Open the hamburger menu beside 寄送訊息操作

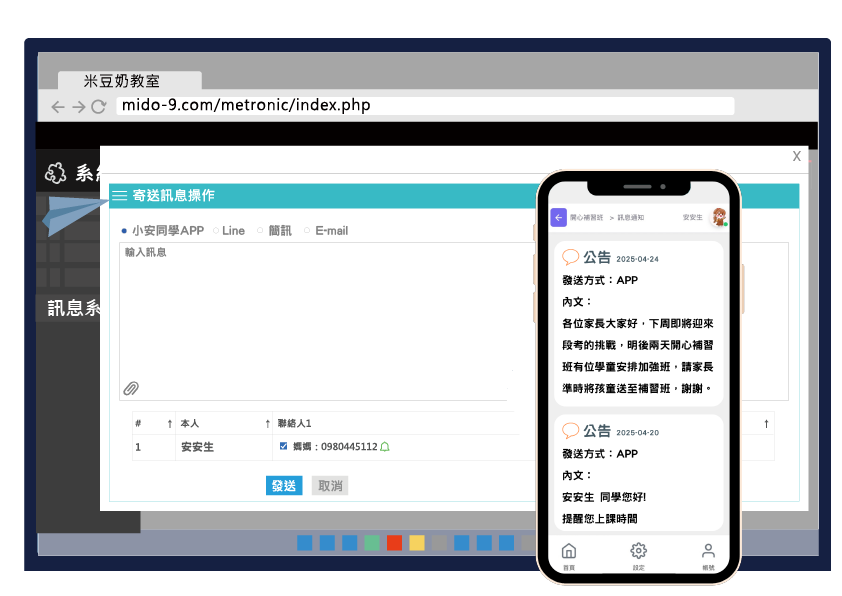[119, 193]
